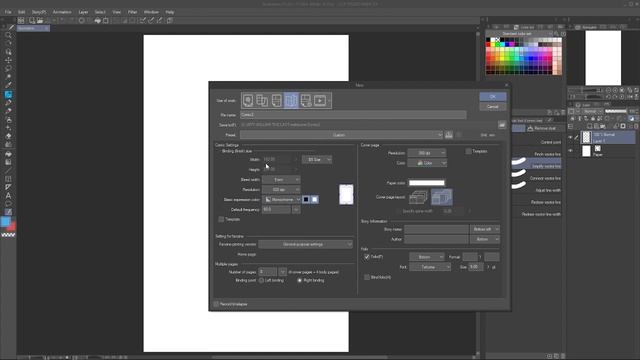Screen dimensions: 640x360
Task: Select the Fill bucket tool in tool palette
Action: 8,154
